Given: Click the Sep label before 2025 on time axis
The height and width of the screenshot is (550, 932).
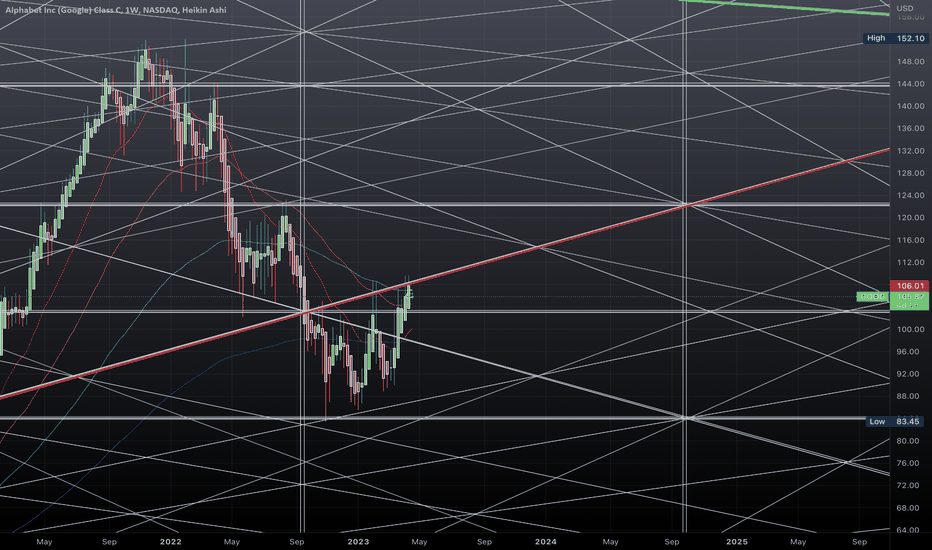Looking at the screenshot, I should [672, 542].
